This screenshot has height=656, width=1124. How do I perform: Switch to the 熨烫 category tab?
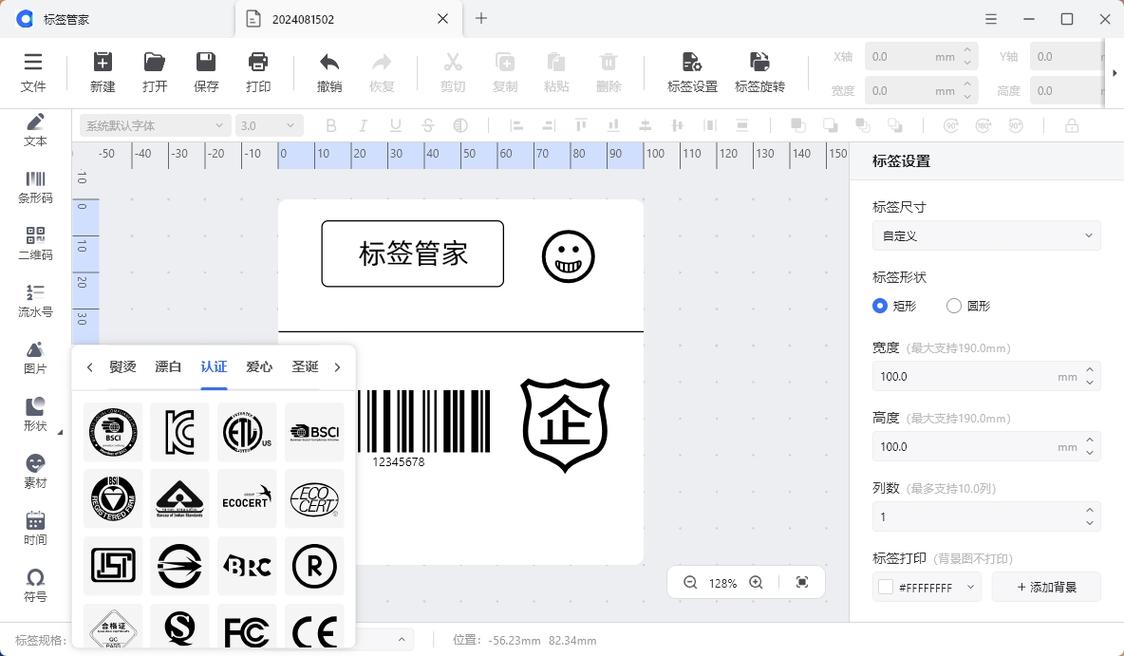click(x=123, y=367)
